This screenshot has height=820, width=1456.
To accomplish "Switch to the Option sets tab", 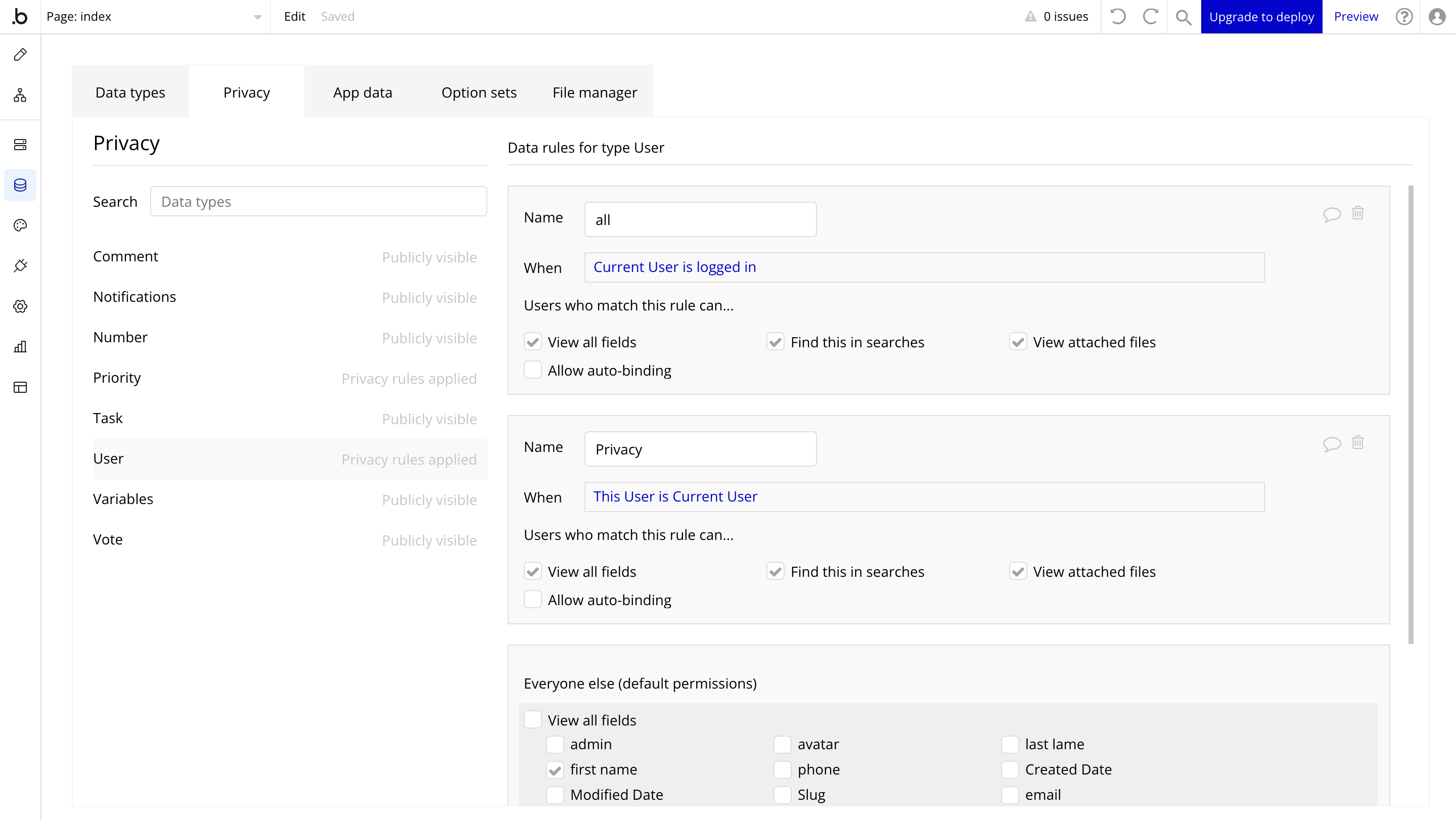I will click(x=478, y=92).
